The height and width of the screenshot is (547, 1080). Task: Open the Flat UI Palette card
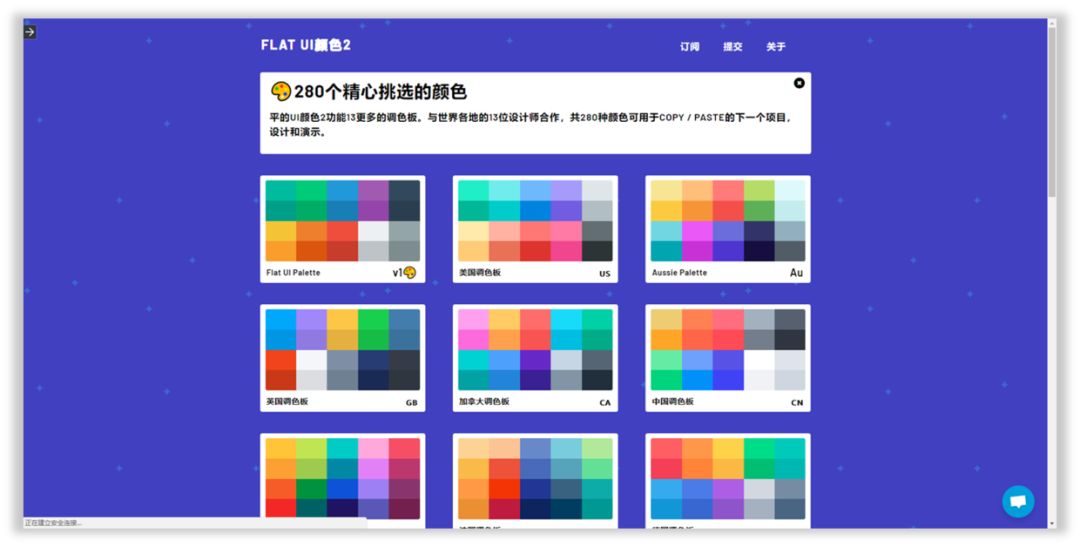pos(342,229)
